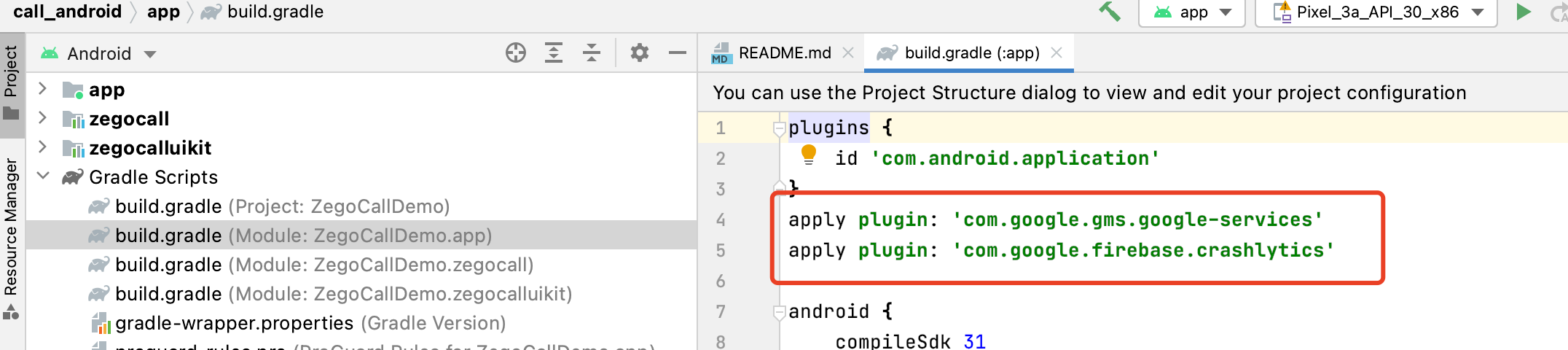Click line number 6 in the gutter
1568x350 pixels.
tap(720, 281)
